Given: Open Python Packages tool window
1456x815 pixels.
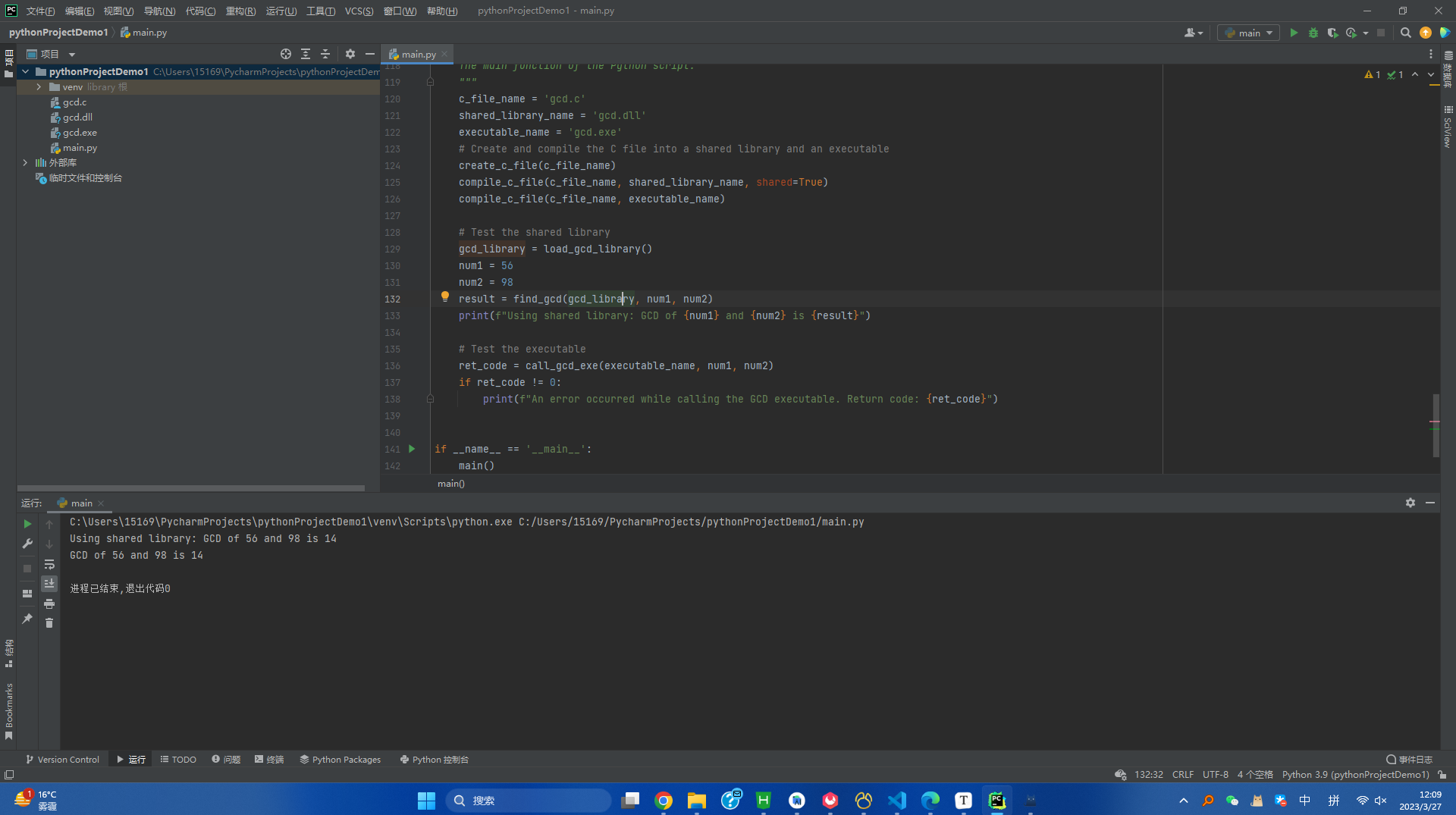Looking at the screenshot, I should tap(340, 759).
